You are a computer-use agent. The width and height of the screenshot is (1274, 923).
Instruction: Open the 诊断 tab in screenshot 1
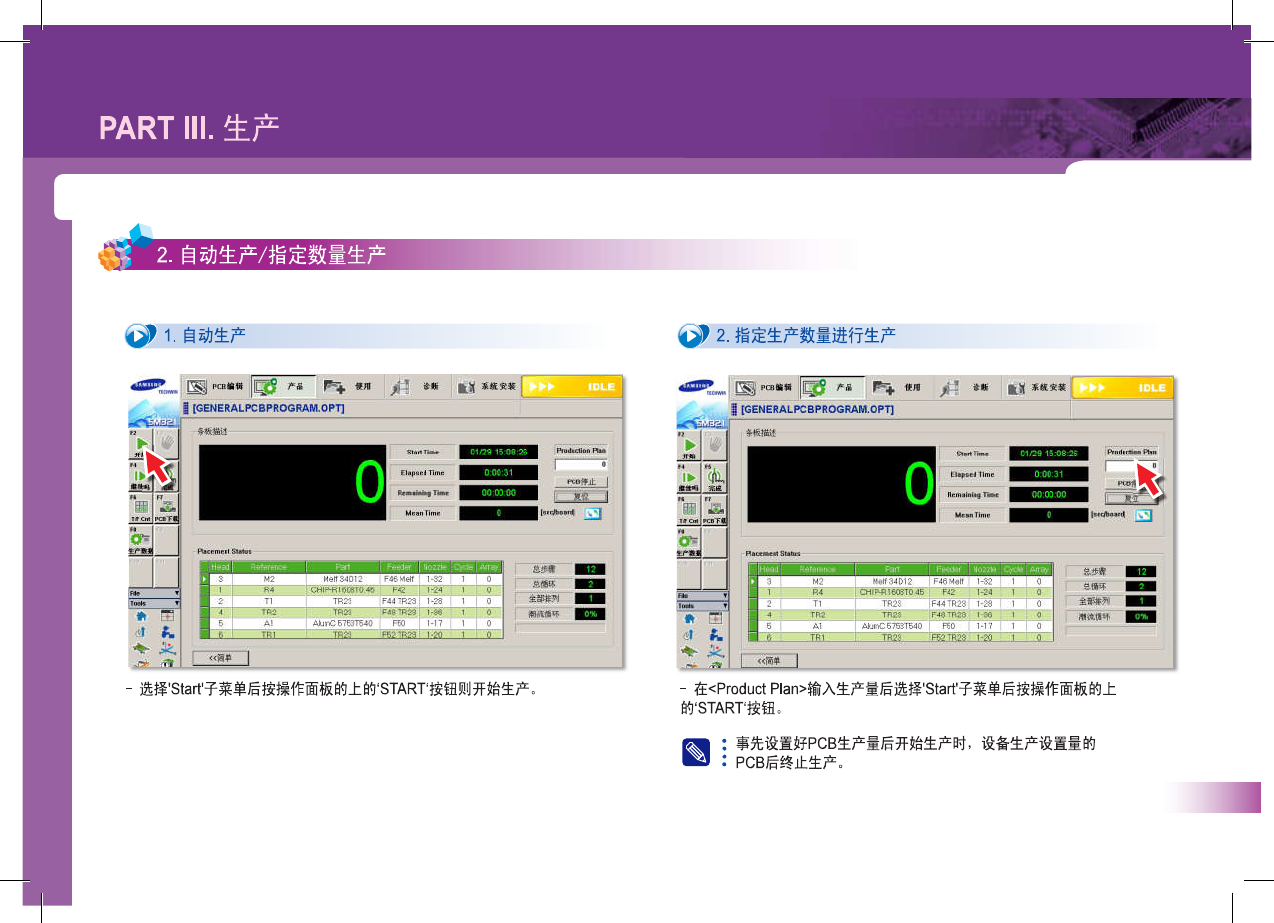pos(418,386)
